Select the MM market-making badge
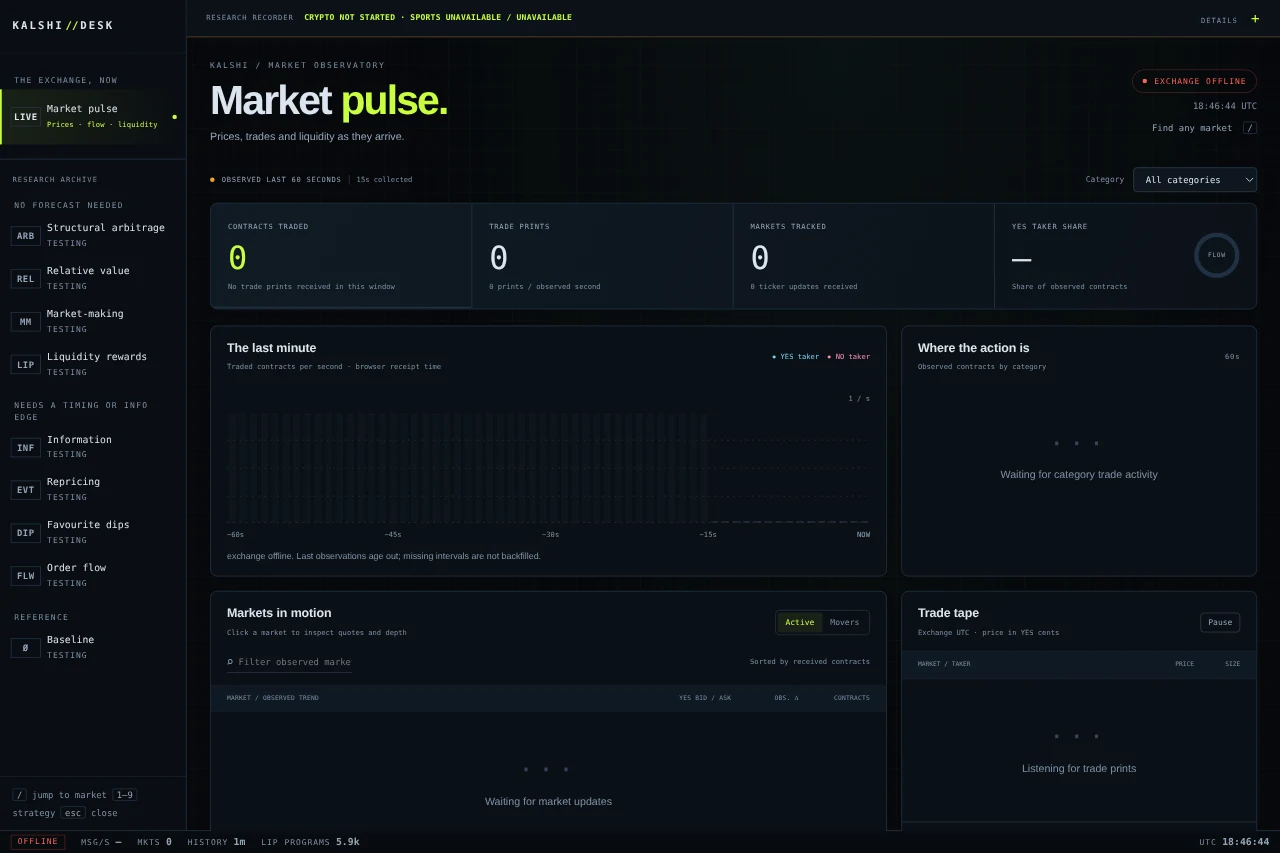1280x853 pixels. [26, 322]
